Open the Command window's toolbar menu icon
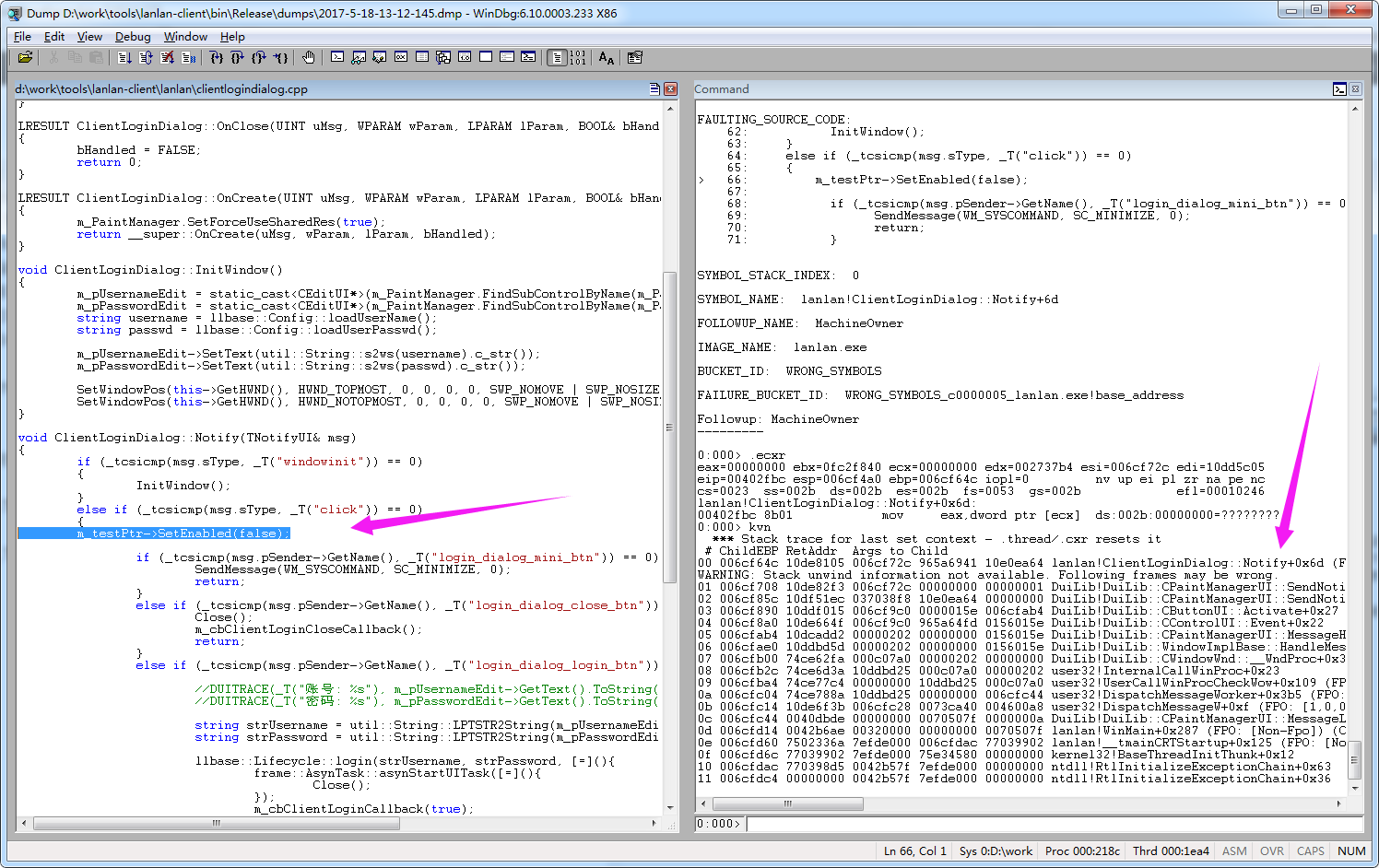This screenshot has width=1379, height=868. (x=1339, y=89)
